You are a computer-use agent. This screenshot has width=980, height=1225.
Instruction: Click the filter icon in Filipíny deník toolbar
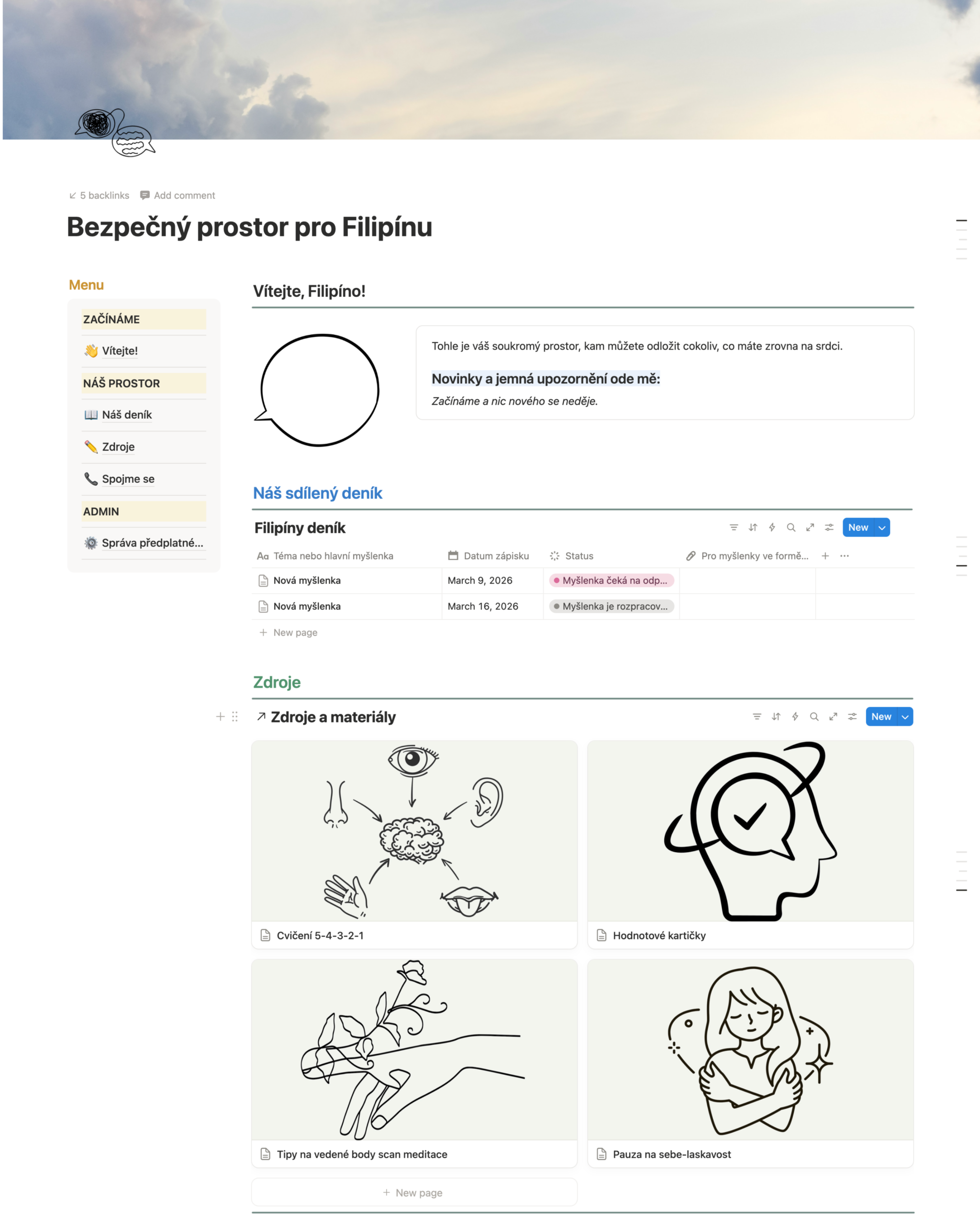tap(734, 527)
